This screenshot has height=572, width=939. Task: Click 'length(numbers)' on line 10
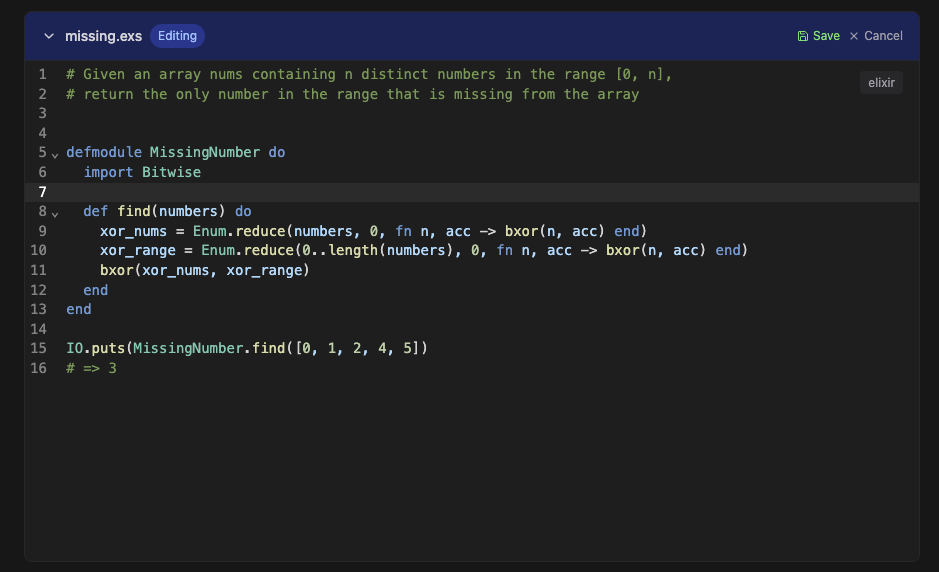tap(390, 250)
